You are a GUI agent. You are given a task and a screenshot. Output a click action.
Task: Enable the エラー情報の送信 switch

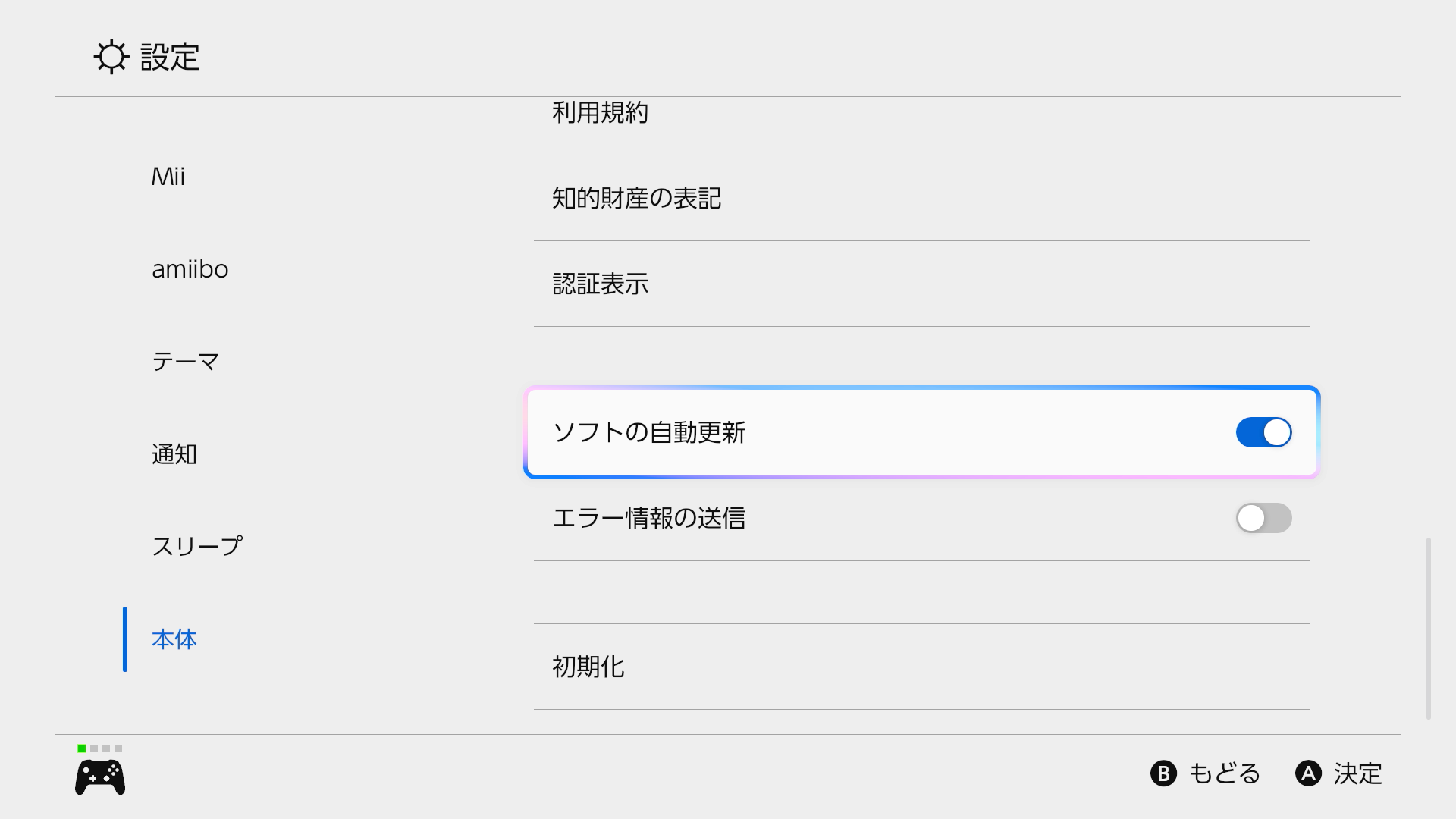[x=1263, y=518]
